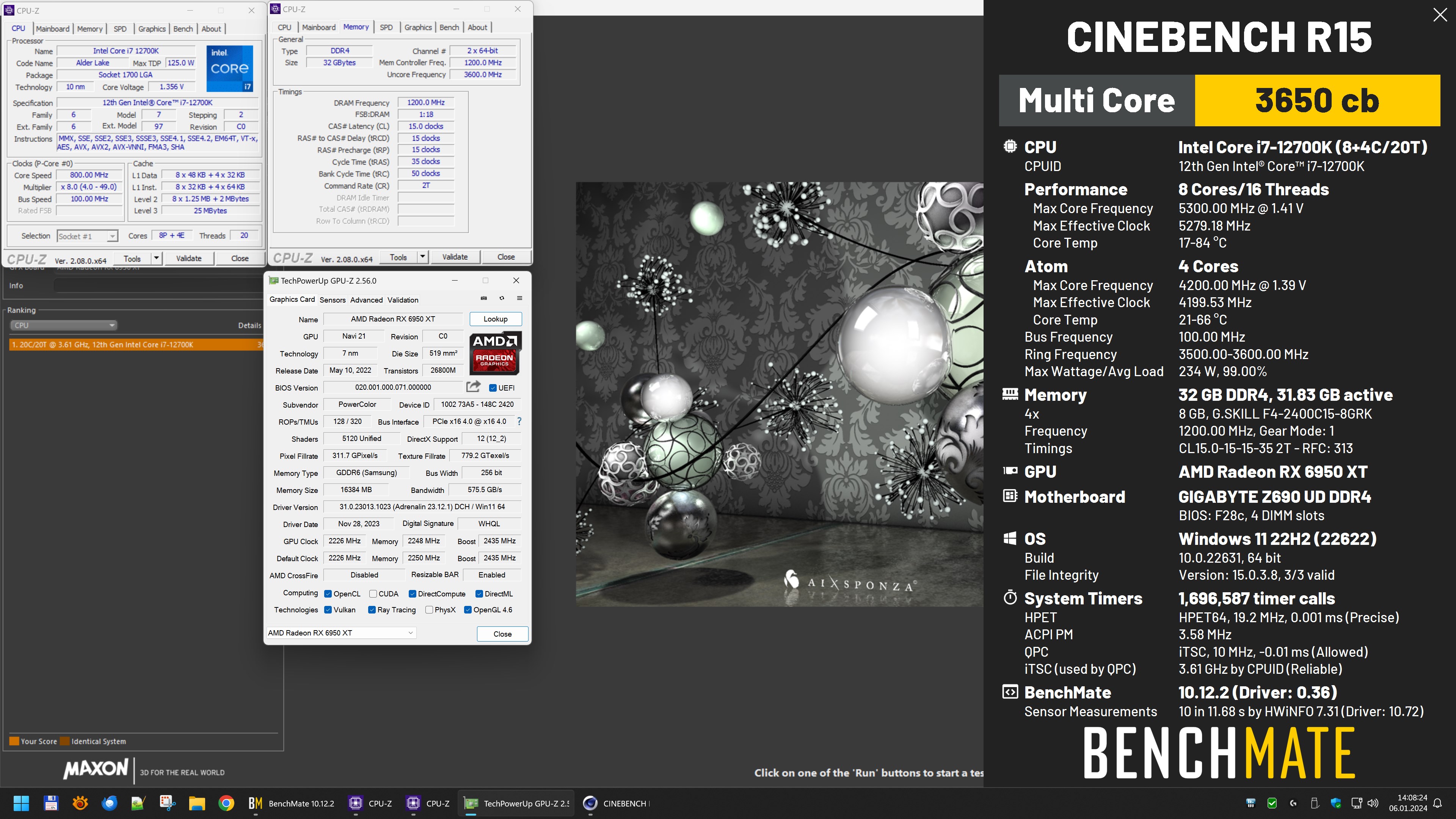Click Validate in Memory CPU-Z window
This screenshot has height=819, width=1456.
[455, 257]
